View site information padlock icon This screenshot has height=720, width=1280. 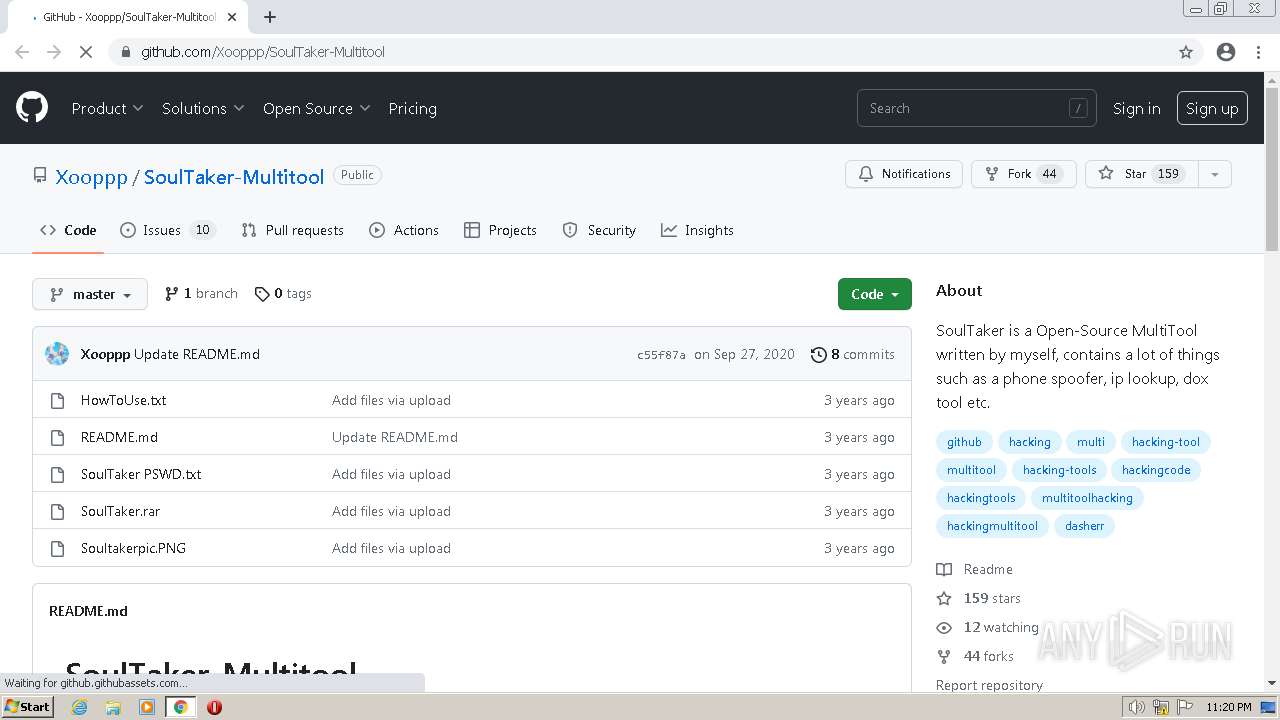point(125,52)
